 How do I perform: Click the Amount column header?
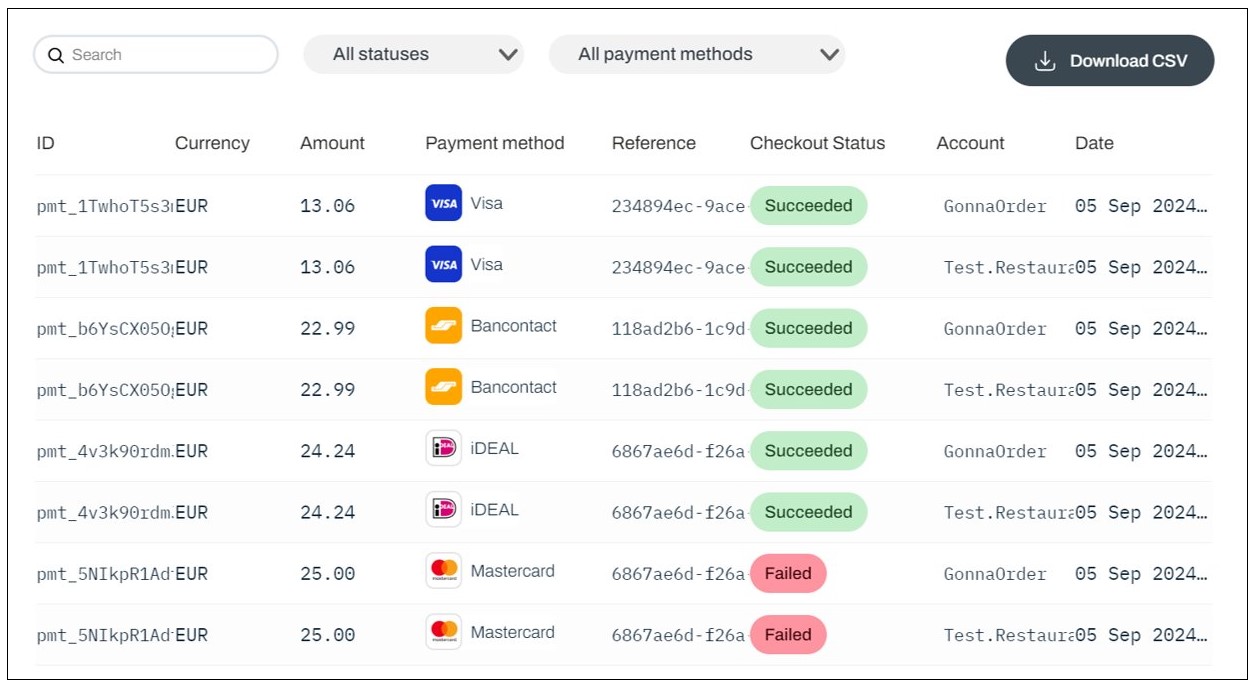[x=332, y=143]
